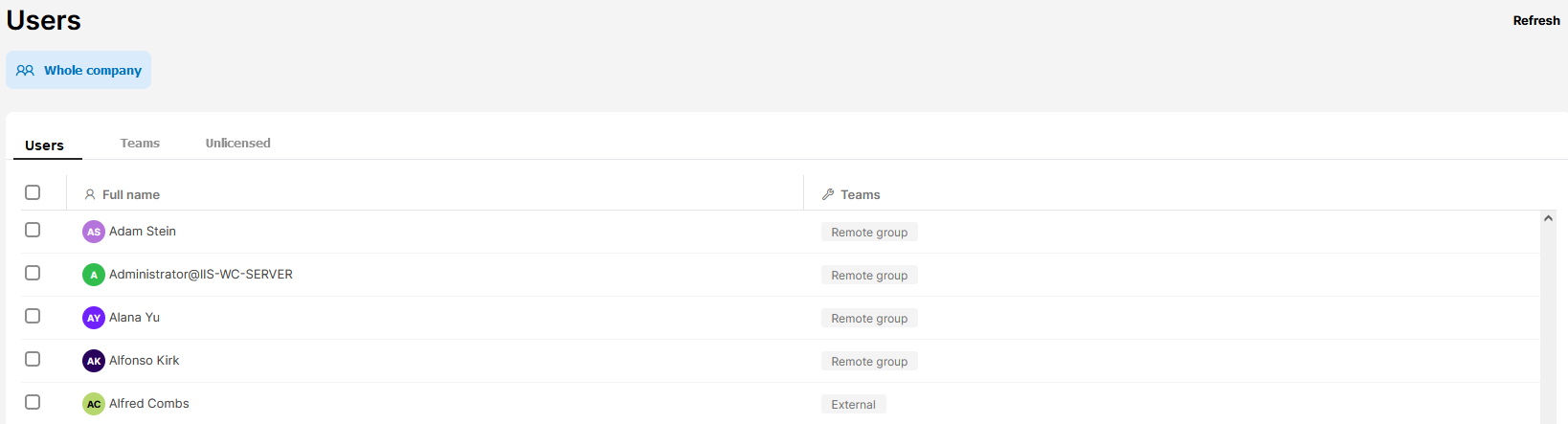Screen dimensions: 1568x424
Task: Click the people icon in Whole company
Action: [25, 70]
